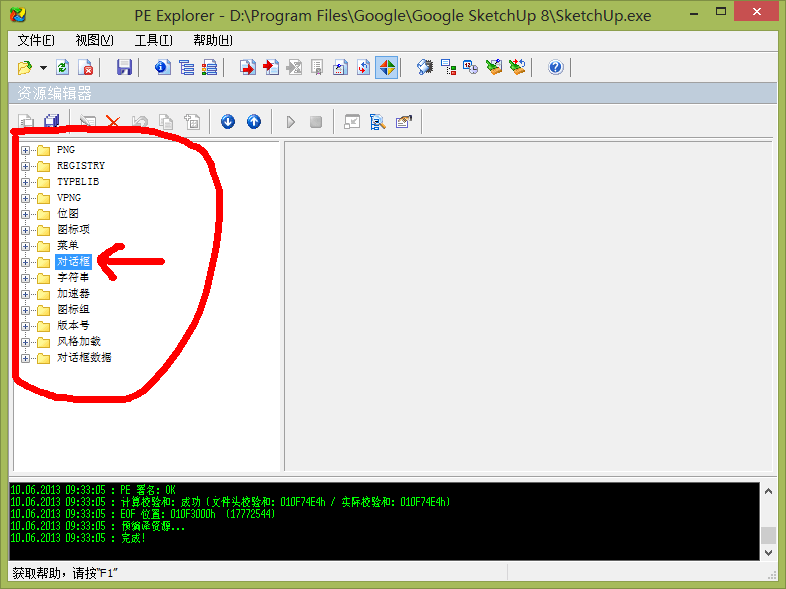Click the save resource icon in resource toolbar
This screenshot has height=589, width=786.
coord(26,121)
